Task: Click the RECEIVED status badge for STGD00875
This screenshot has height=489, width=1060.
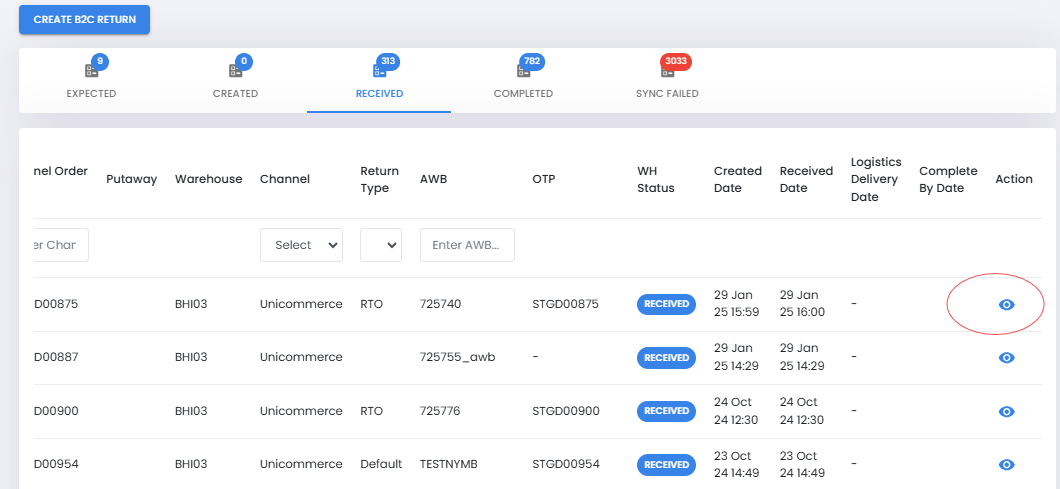Action: [x=667, y=304]
